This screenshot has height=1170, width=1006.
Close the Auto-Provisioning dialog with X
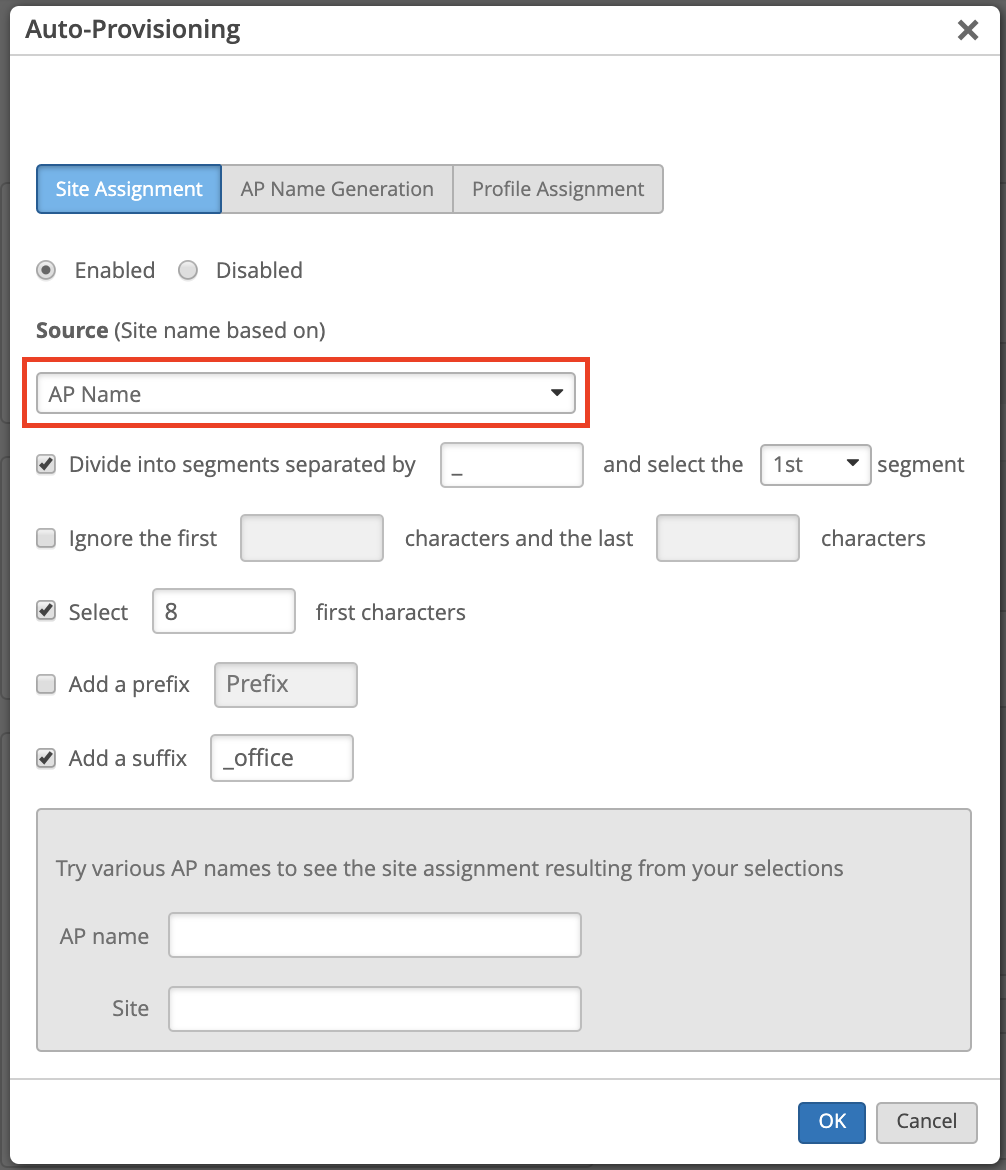click(x=967, y=30)
